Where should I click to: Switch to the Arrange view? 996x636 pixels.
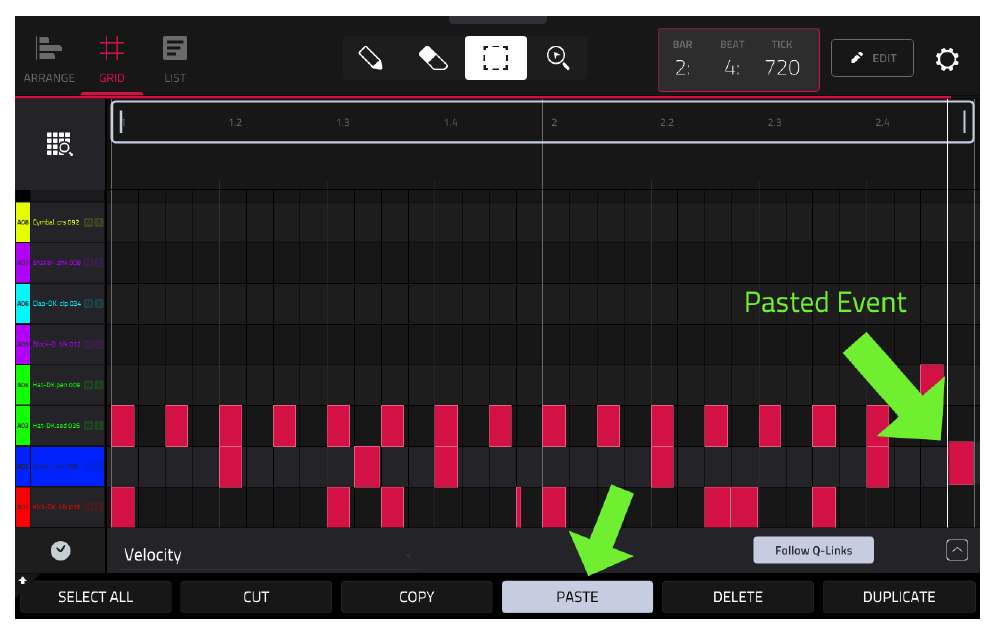[49, 61]
